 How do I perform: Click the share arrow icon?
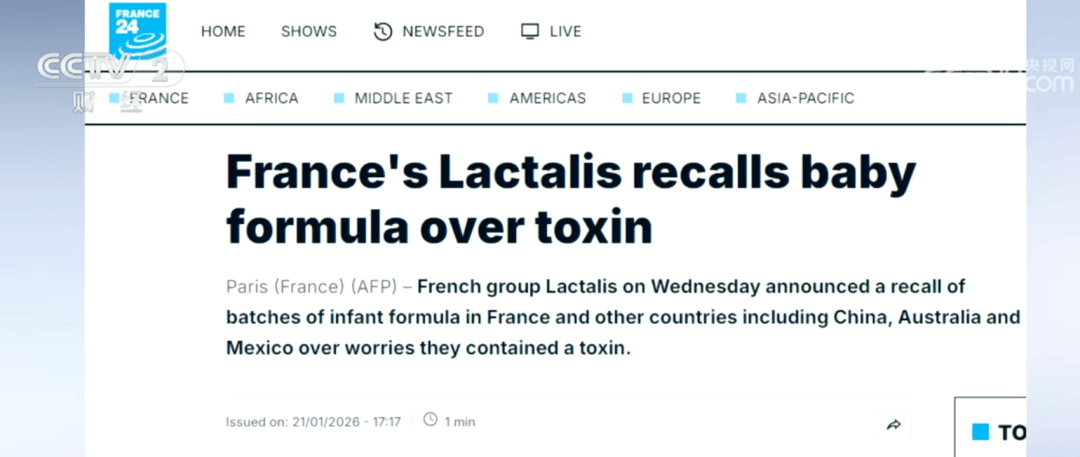pyautogui.click(x=894, y=425)
